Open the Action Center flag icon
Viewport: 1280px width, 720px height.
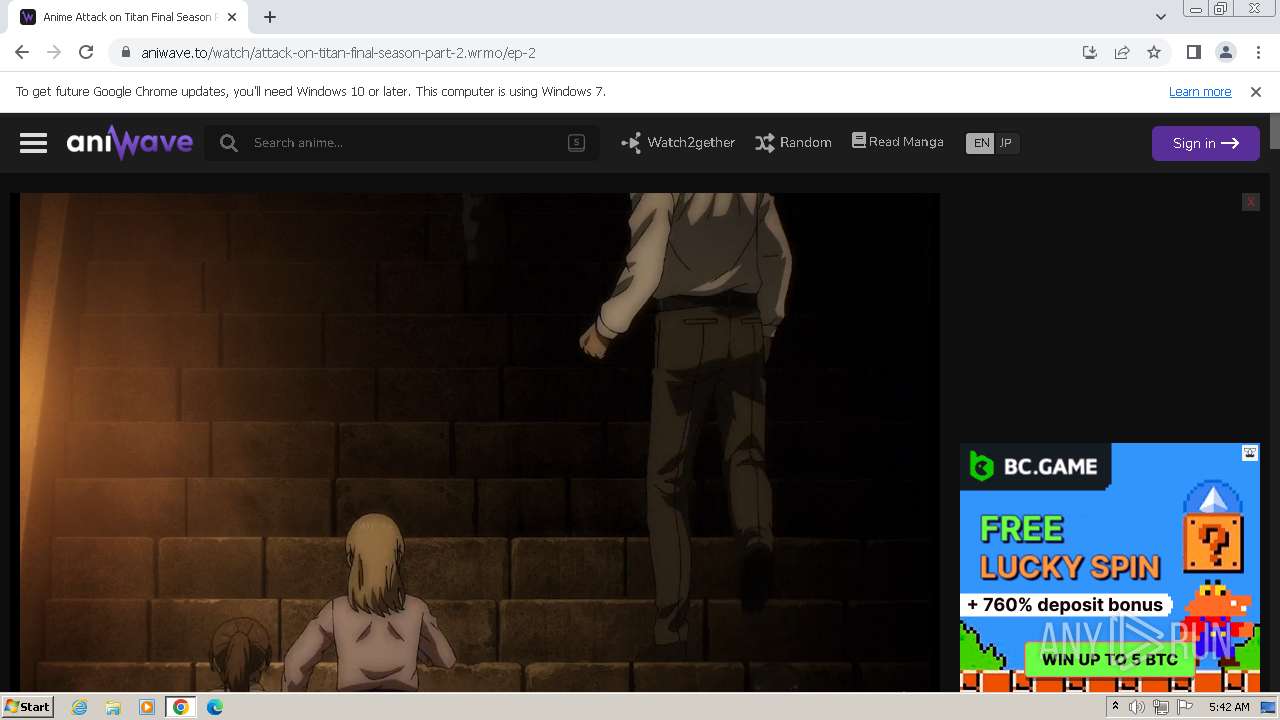tap(1185, 707)
